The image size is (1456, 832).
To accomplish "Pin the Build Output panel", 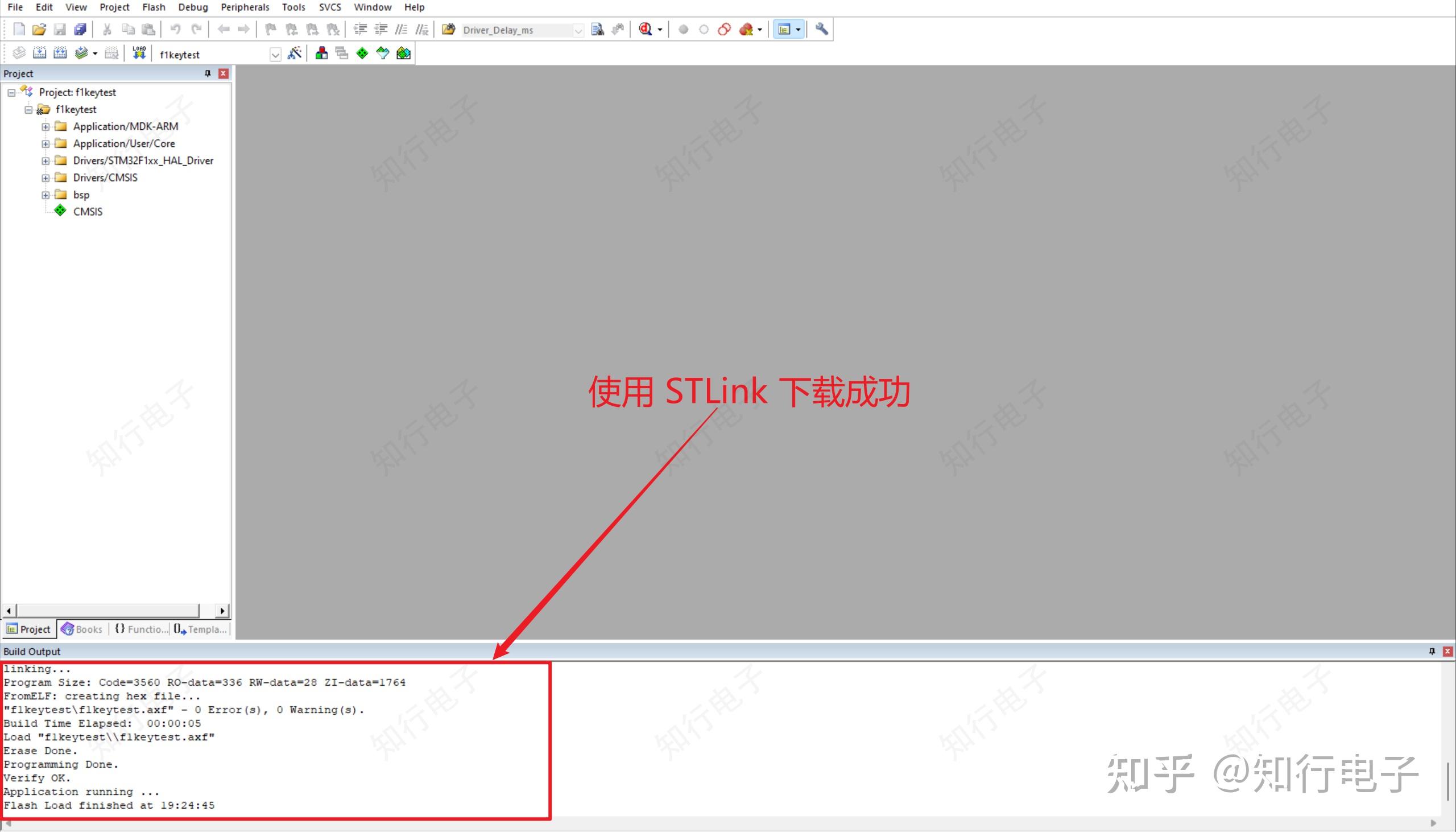I will tap(1432, 651).
